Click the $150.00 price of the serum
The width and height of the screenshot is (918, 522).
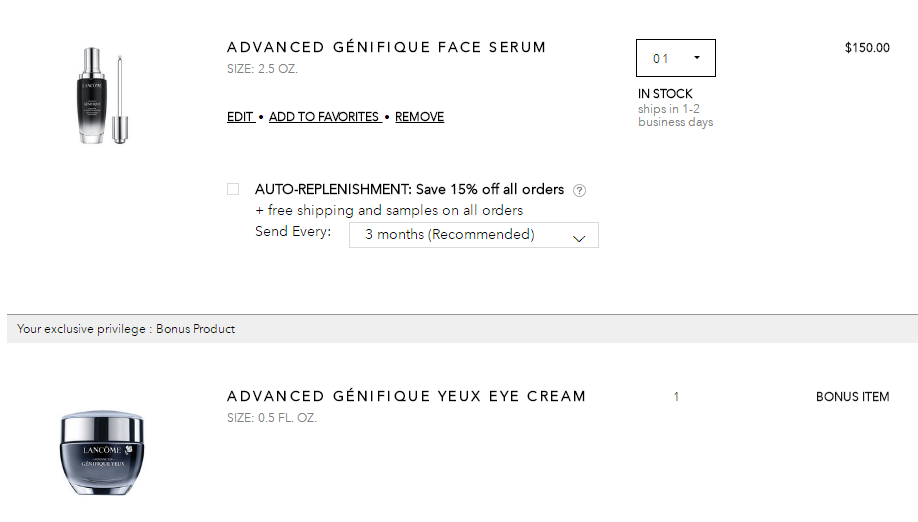[867, 48]
